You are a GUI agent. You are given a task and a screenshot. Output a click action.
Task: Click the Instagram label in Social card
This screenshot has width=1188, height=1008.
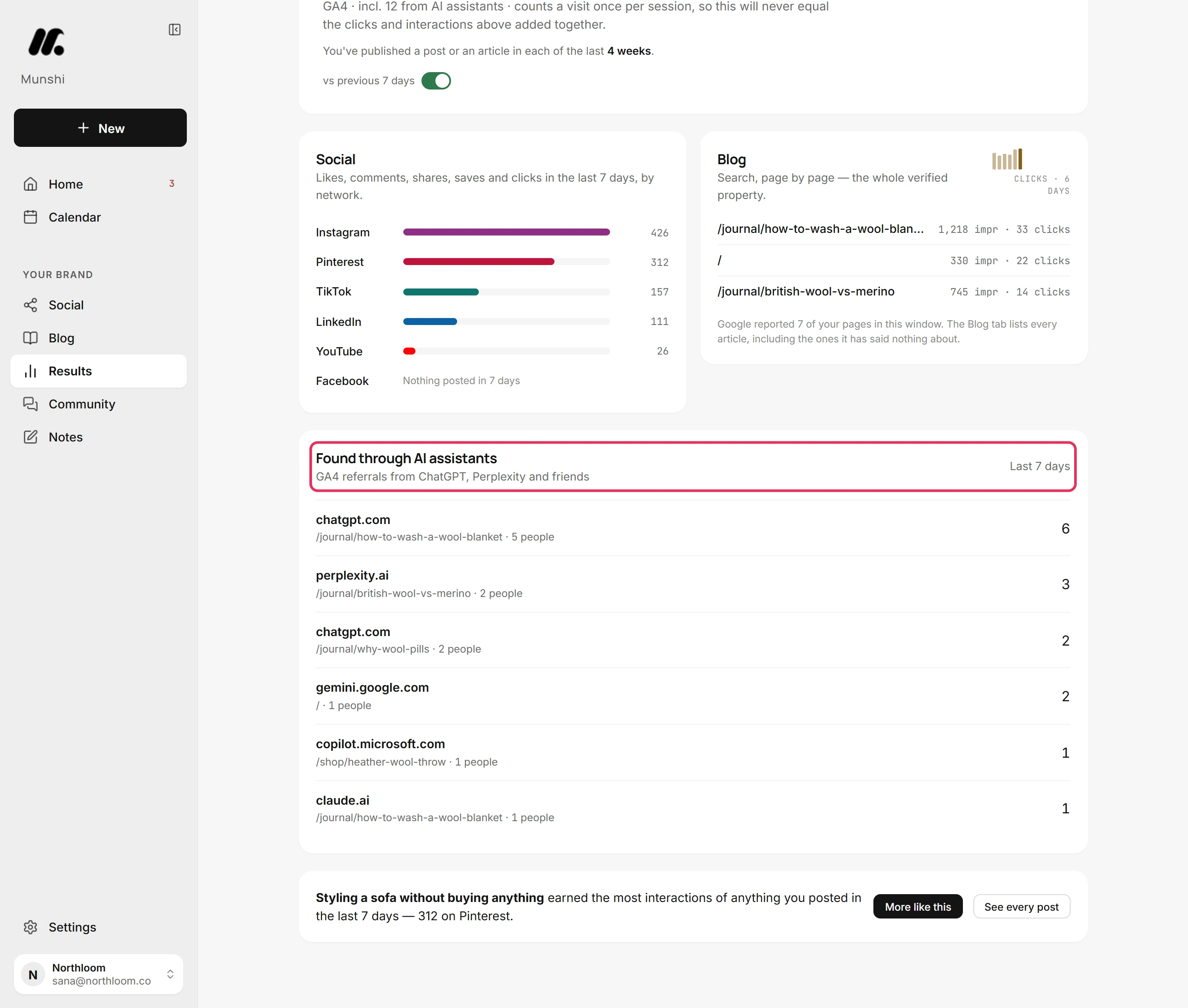(343, 232)
